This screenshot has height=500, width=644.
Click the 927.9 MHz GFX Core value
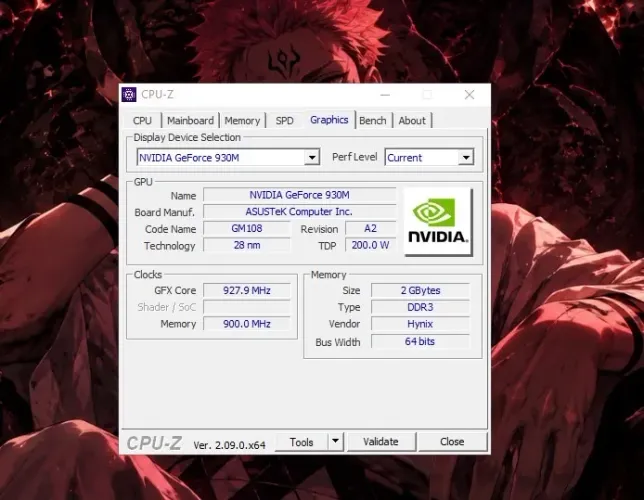(247, 290)
